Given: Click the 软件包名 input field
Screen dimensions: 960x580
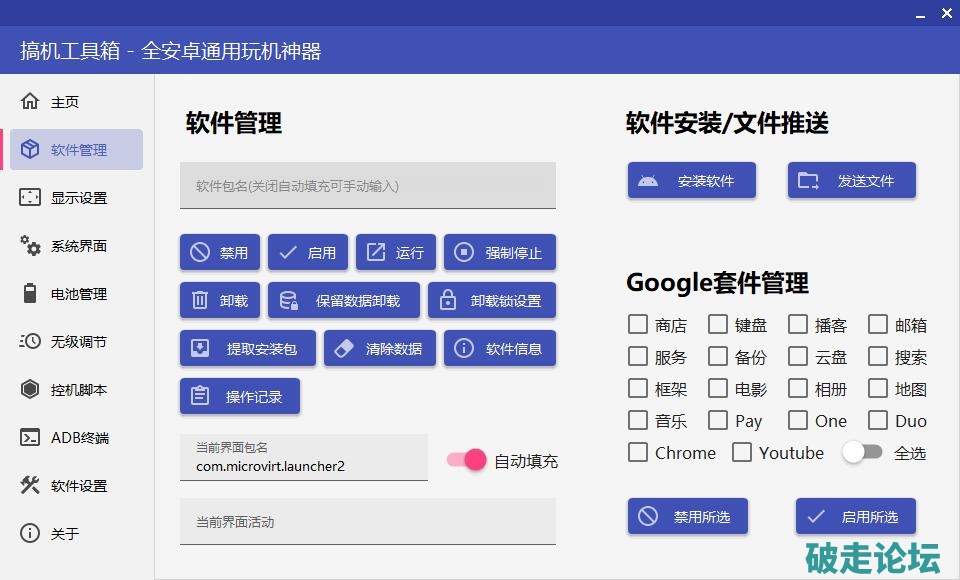Looking at the screenshot, I should tap(367, 186).
